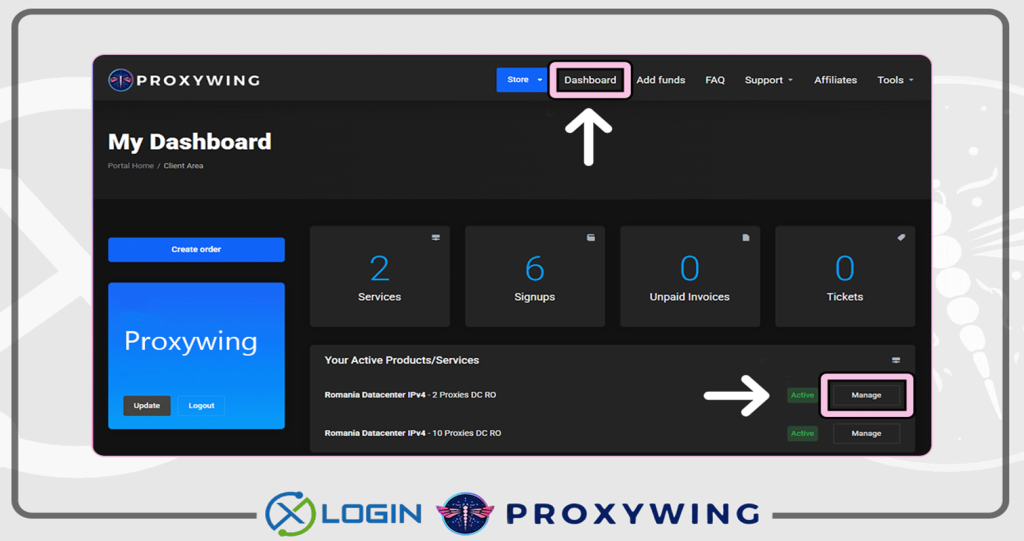Click the My Dashboard page title

pos(189,142)
